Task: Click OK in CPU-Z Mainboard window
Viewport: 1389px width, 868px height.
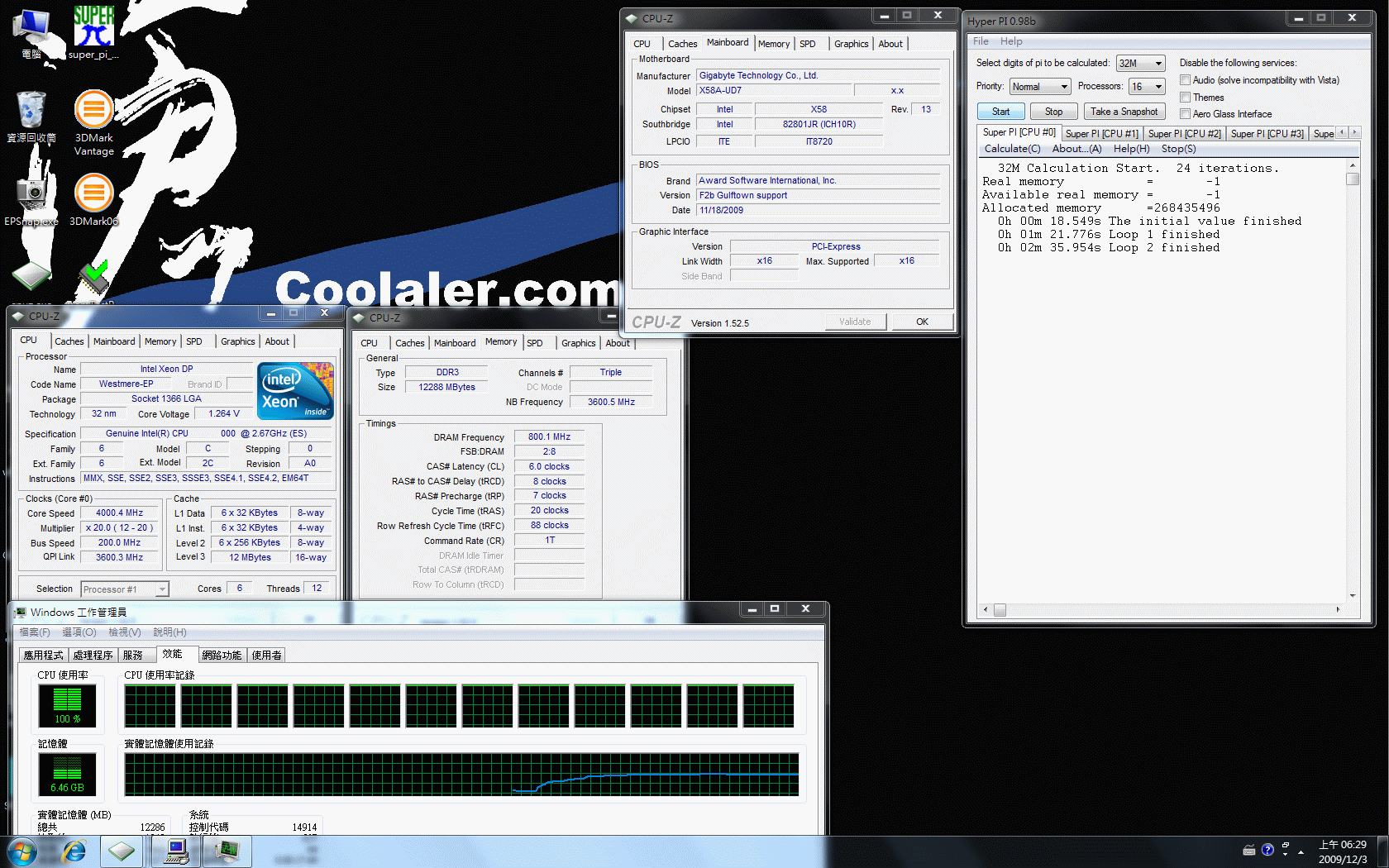Action: click(x=922, y=322)
